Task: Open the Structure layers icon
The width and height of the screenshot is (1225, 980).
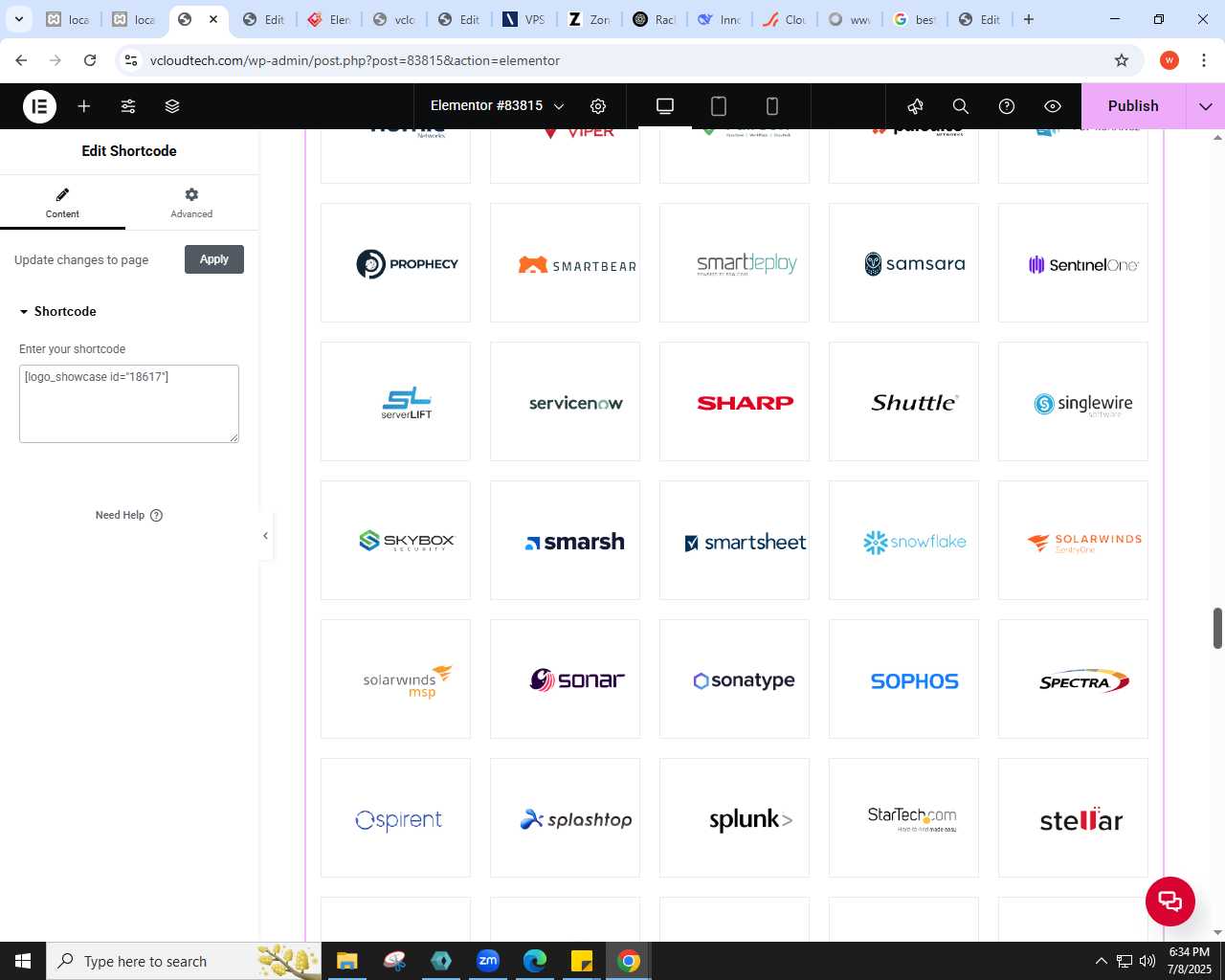Action: 172,106
